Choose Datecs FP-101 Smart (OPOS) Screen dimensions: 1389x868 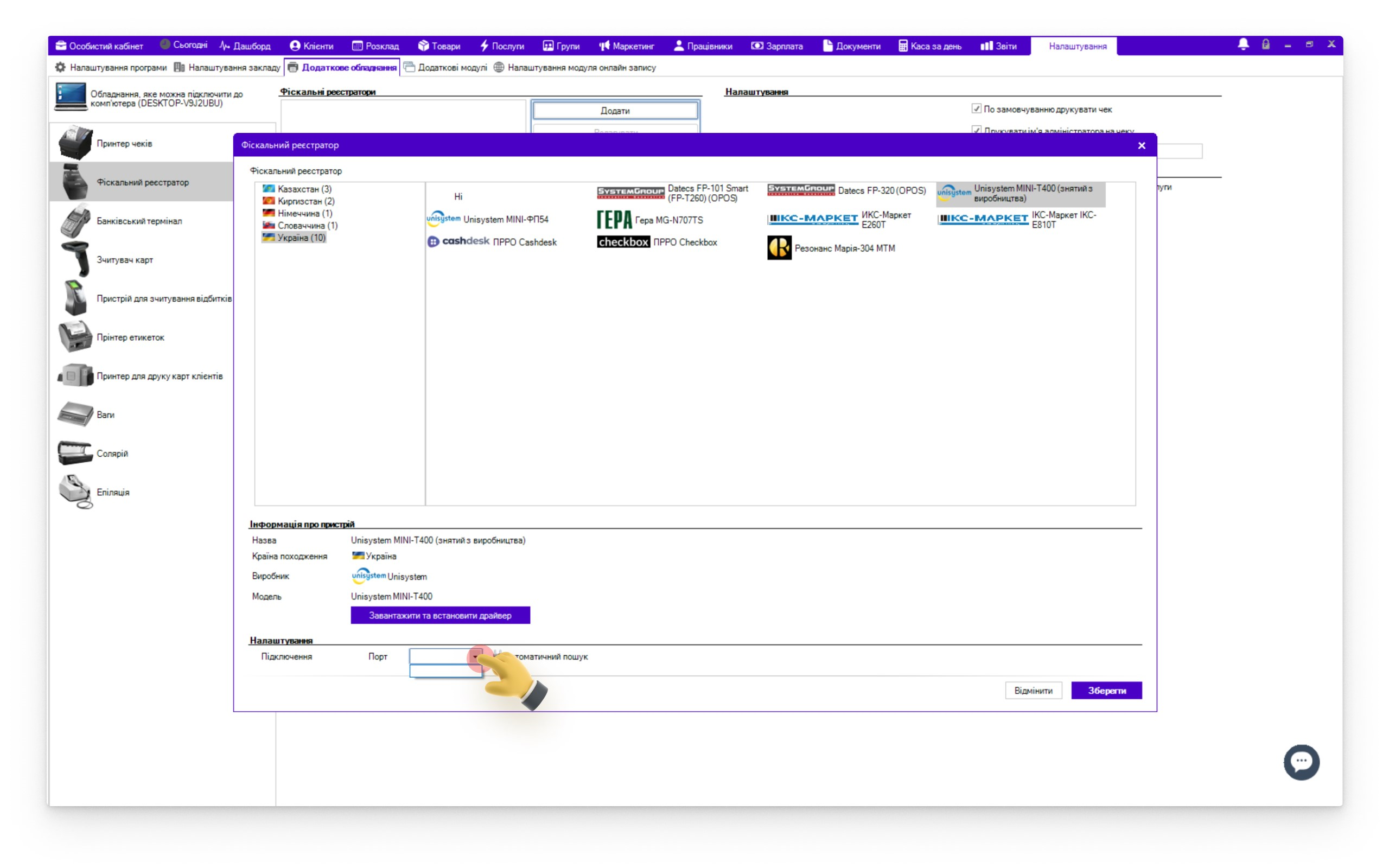(673, 194)
